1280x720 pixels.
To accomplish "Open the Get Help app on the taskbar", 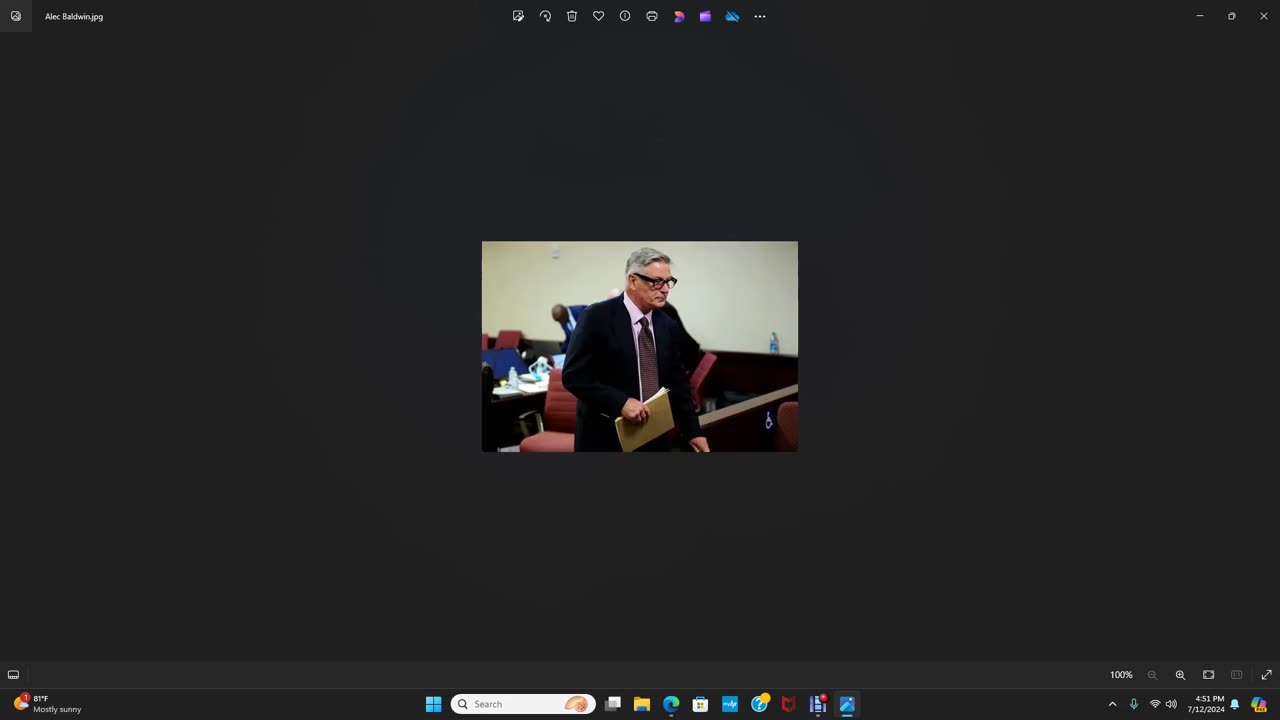I will [760, 704].
